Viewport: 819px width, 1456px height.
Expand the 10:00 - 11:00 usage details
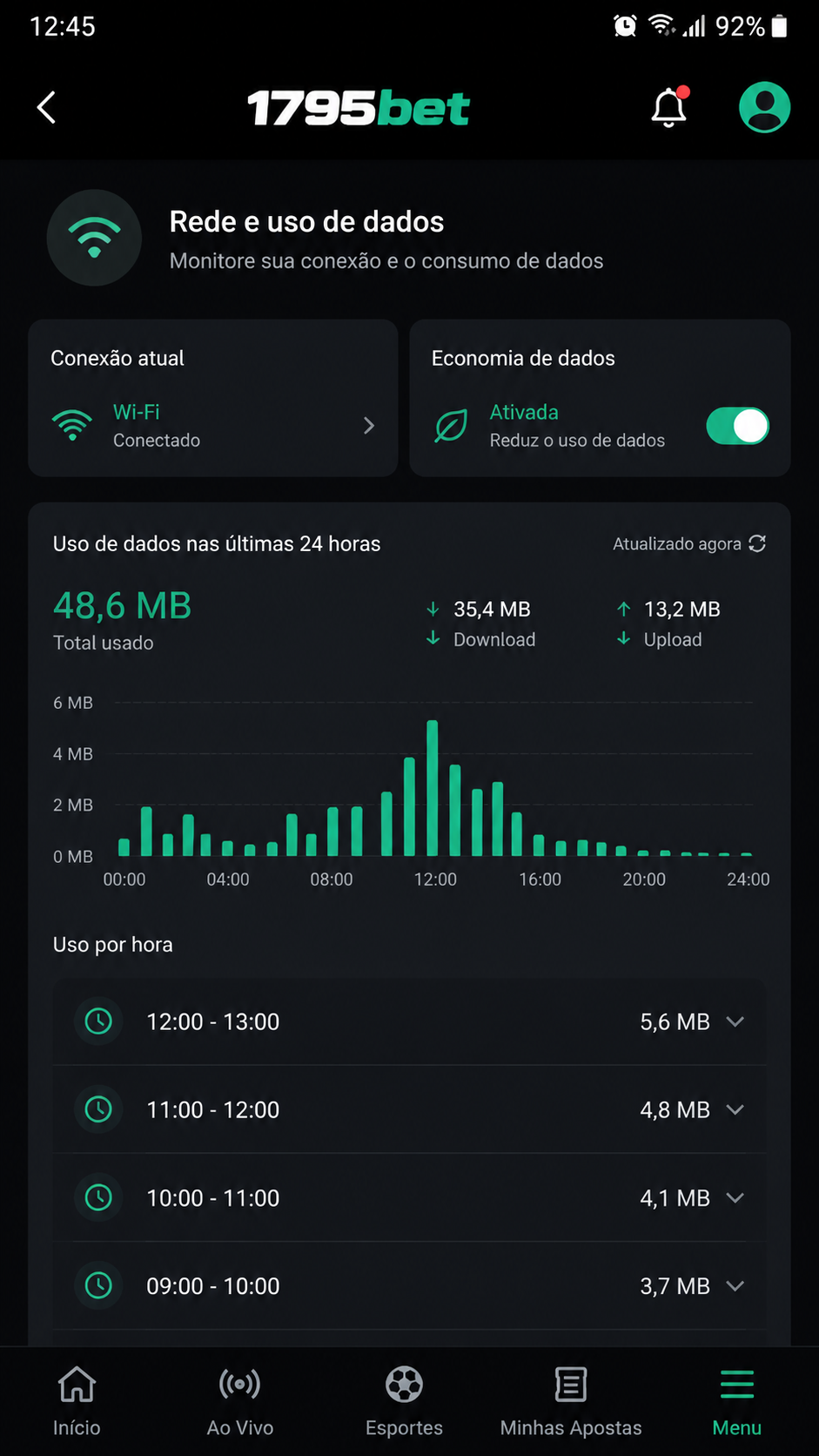[409, 1197]
